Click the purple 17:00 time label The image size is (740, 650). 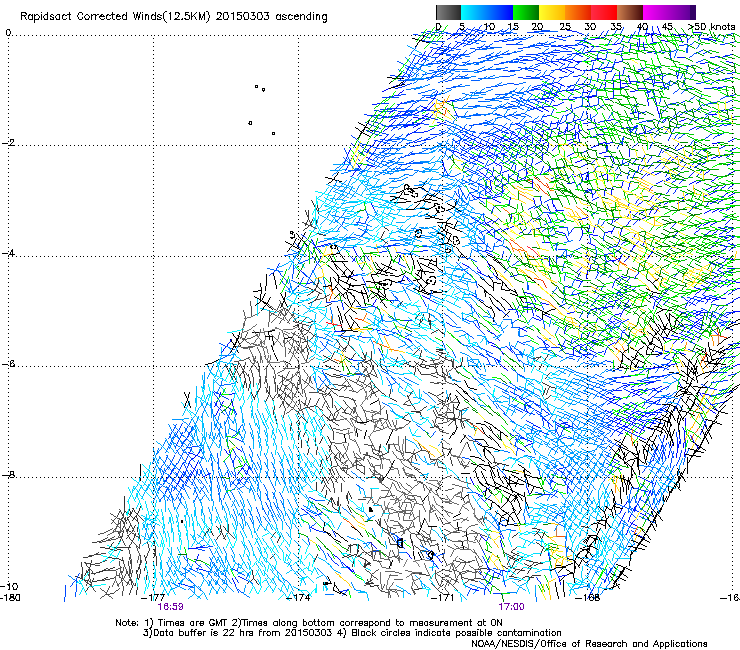(512, 607)
